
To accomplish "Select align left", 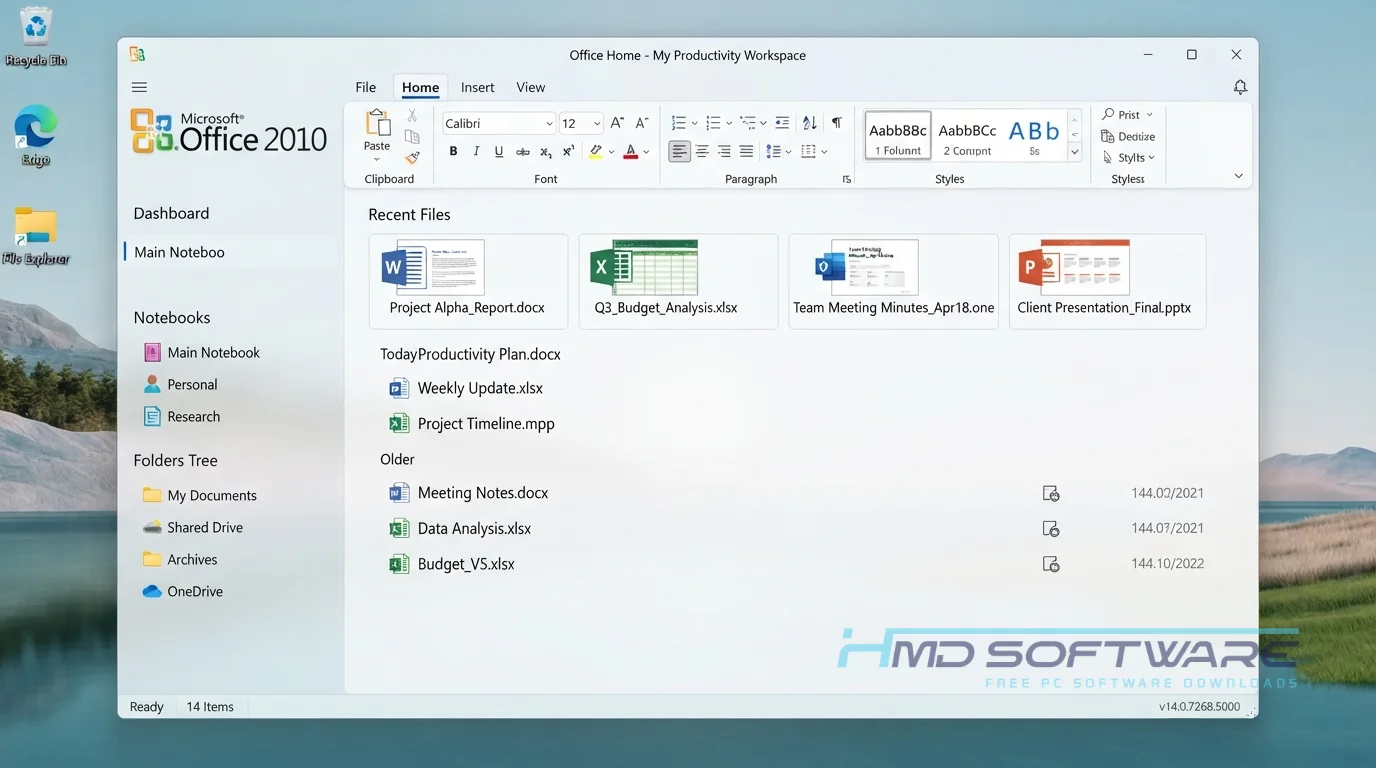I will 679,152.
